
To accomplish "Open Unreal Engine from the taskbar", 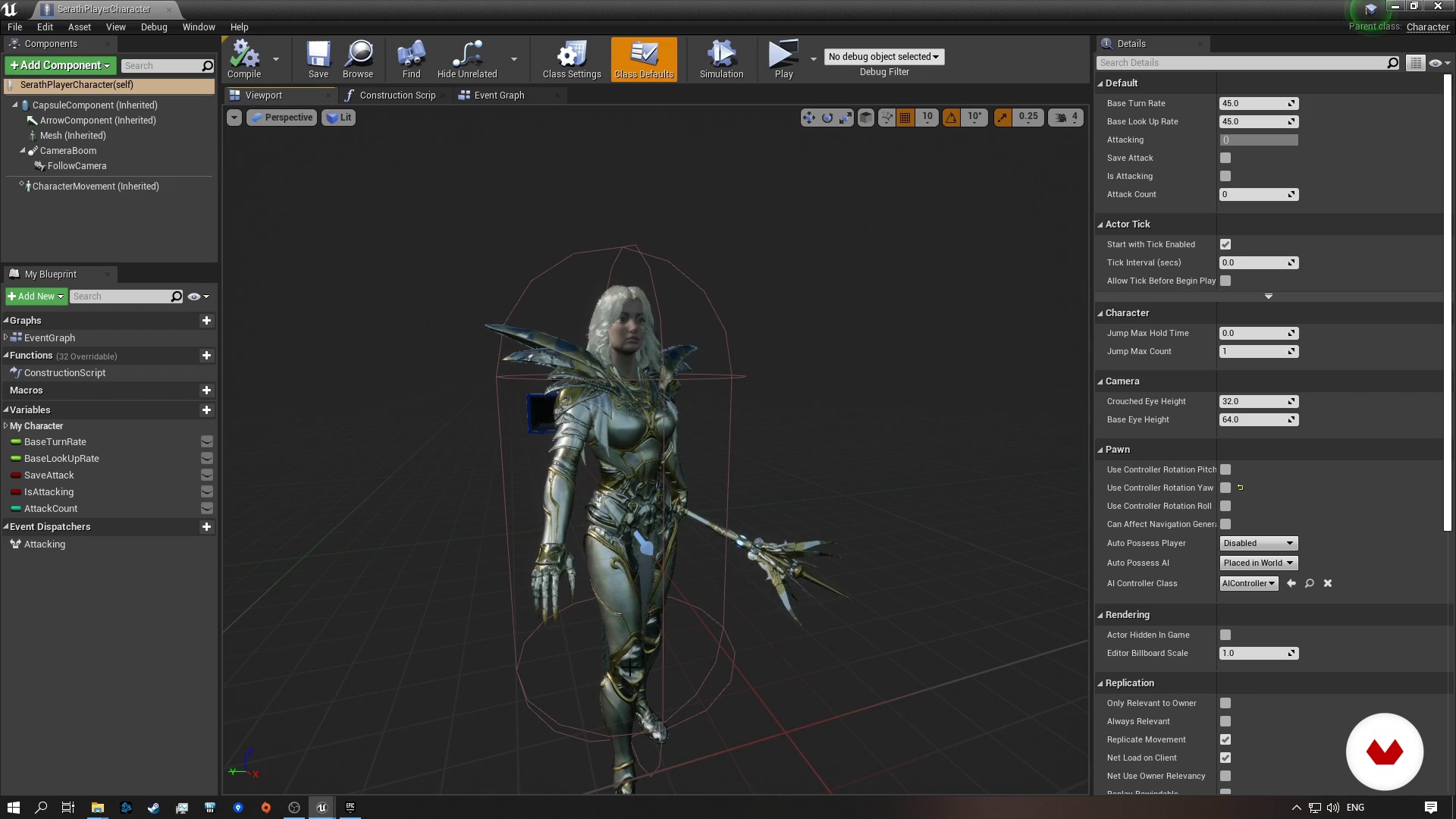I will point(322,808).
